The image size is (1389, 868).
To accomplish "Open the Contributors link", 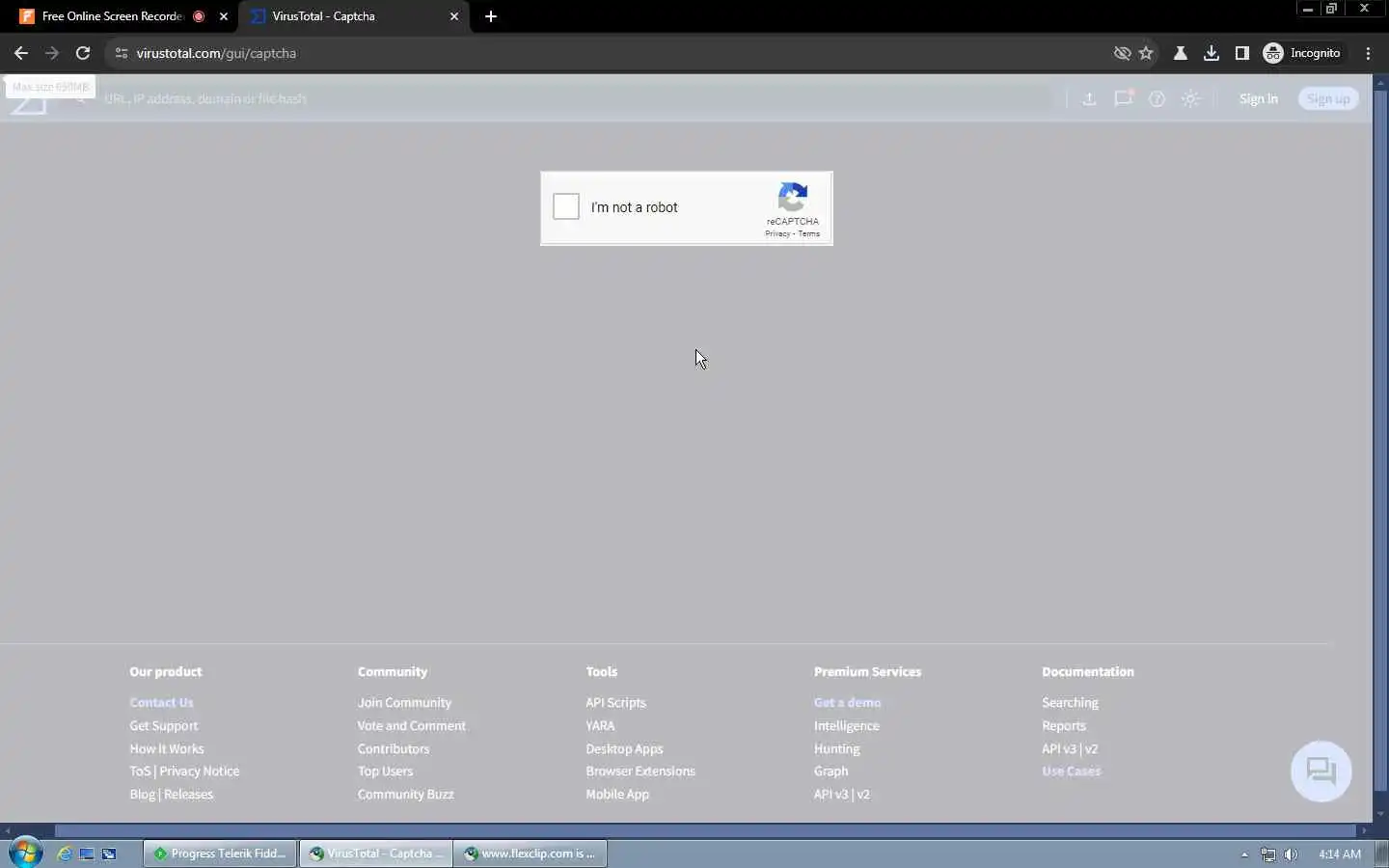I will pos(394,749).
